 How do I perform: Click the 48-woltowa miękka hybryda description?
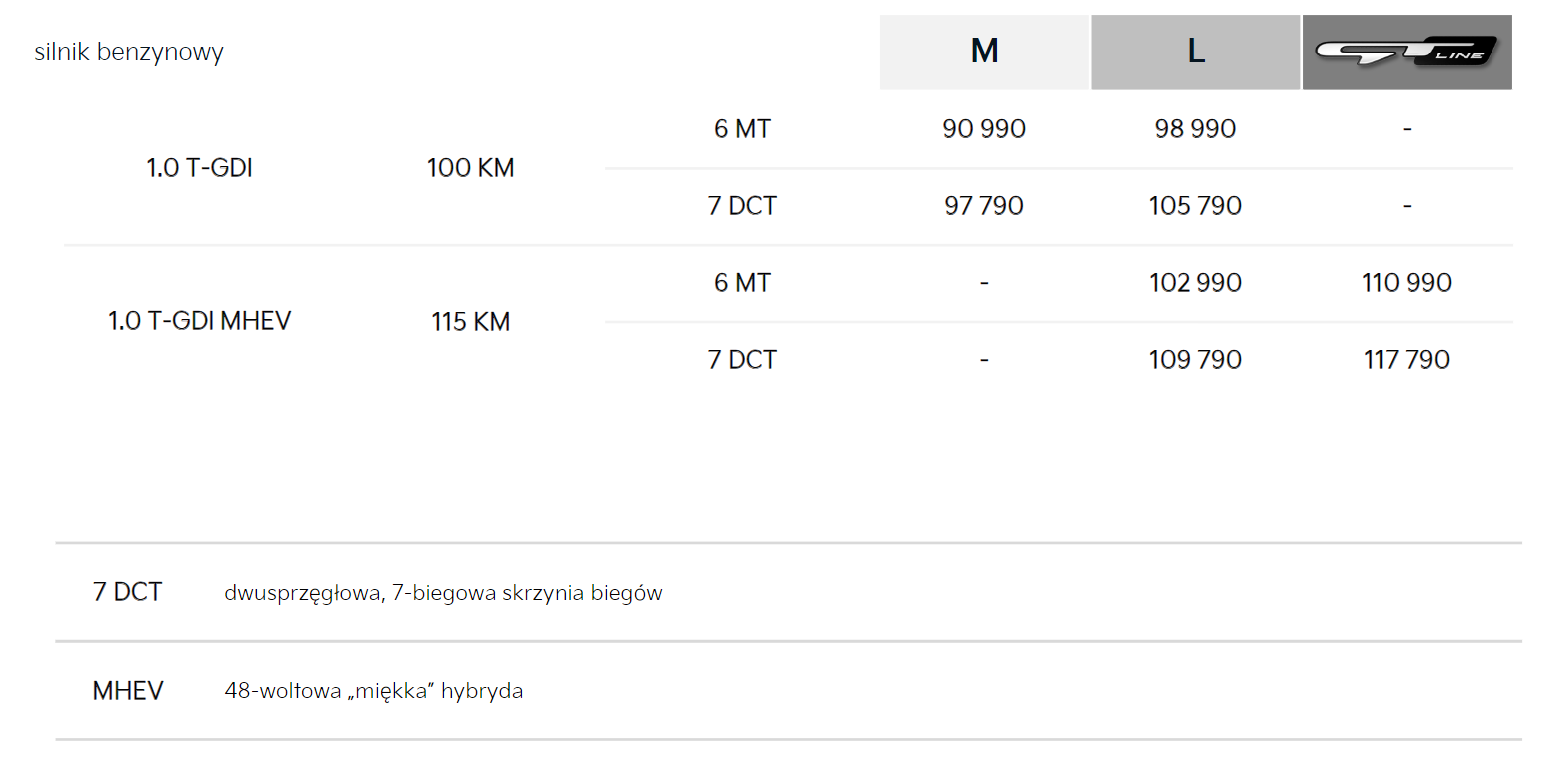click(x=373, y=691)
